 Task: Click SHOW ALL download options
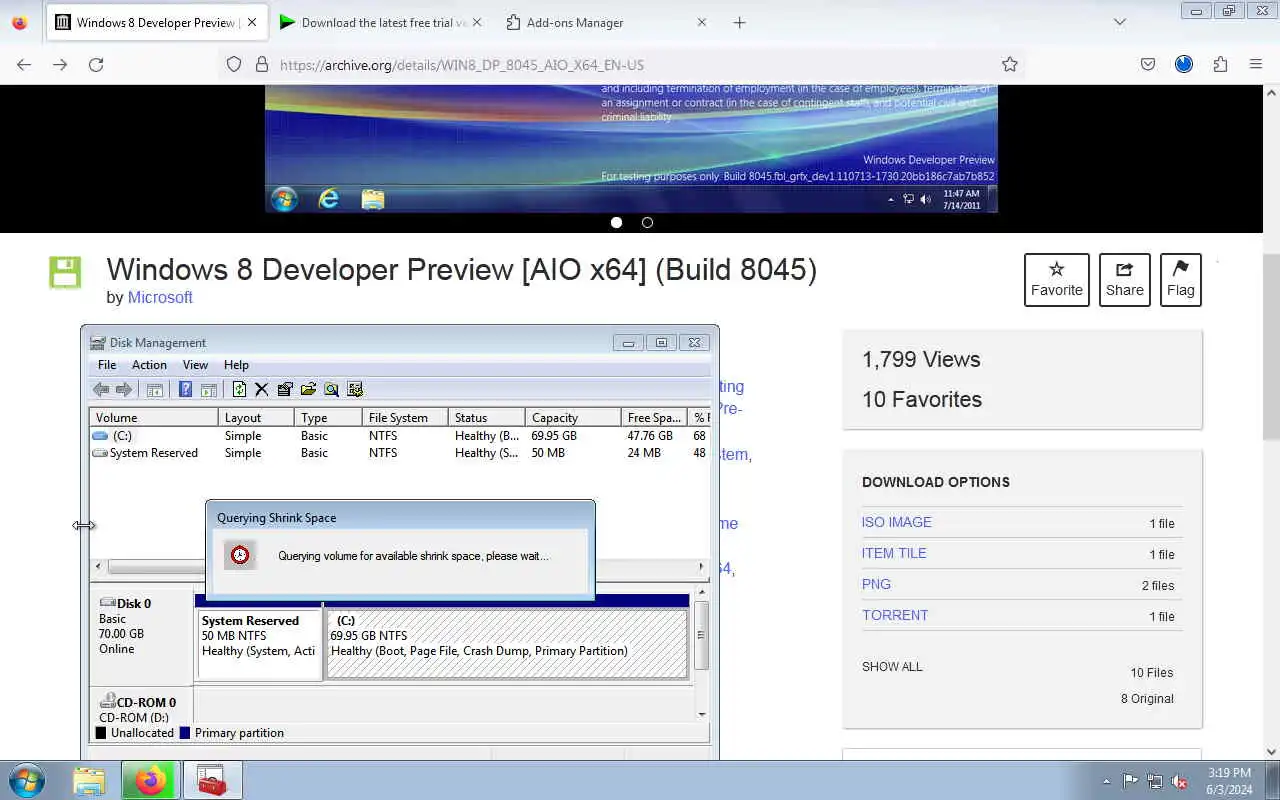892,666
